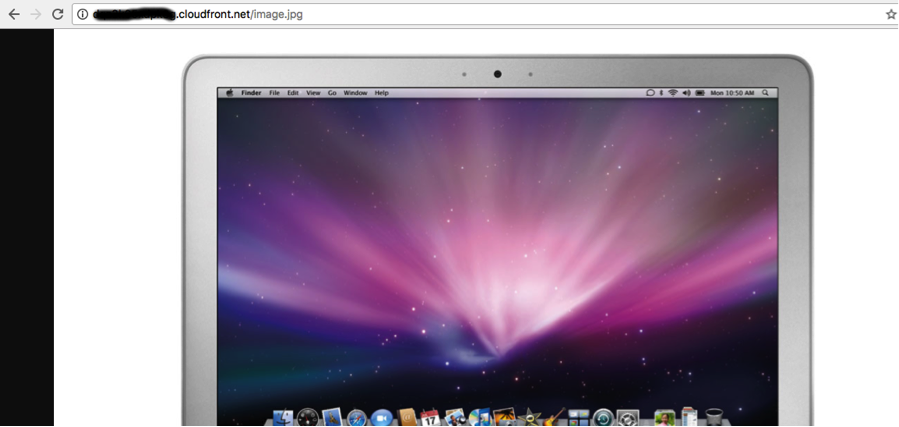Bookmark this page with the star icon
The width and height of the screenshot is (899, 427).
click(x=890, y=14)
